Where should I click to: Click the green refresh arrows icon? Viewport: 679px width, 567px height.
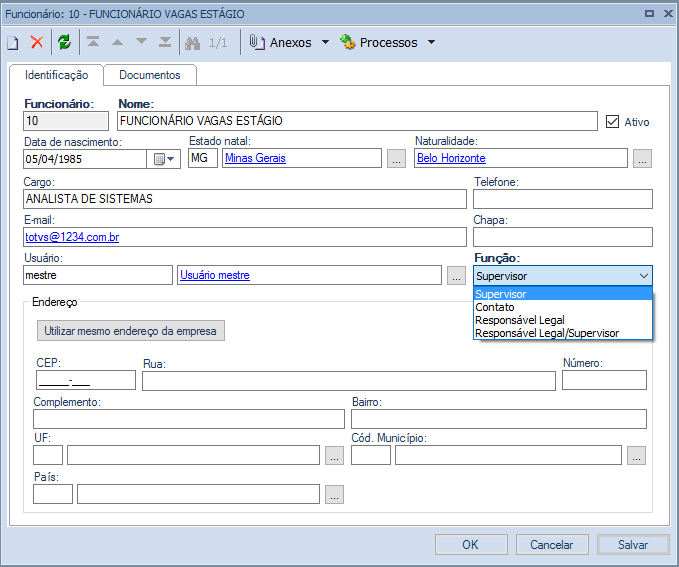tap(65, 42)
